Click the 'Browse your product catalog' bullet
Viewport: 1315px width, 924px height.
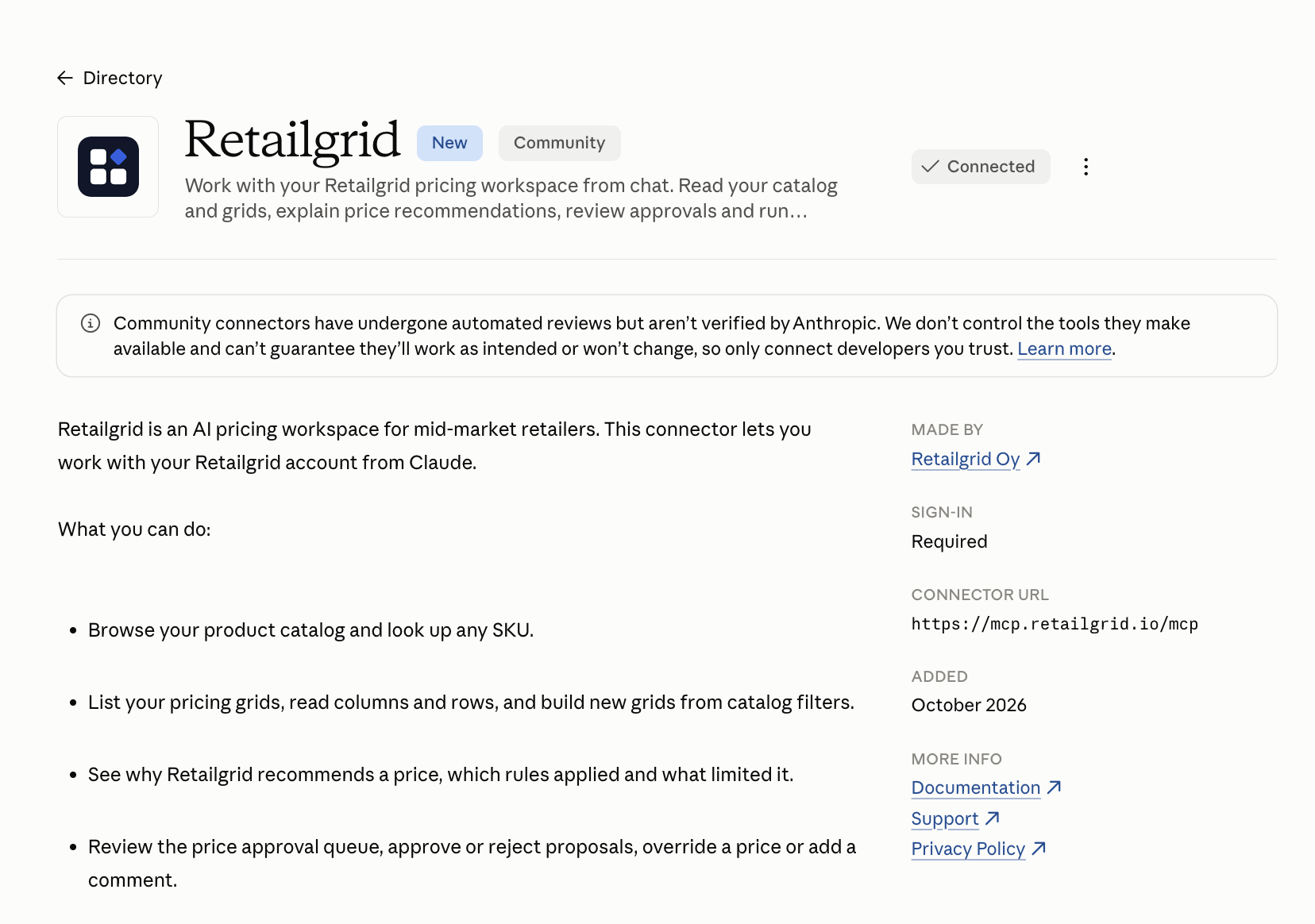tap(310, 630)
